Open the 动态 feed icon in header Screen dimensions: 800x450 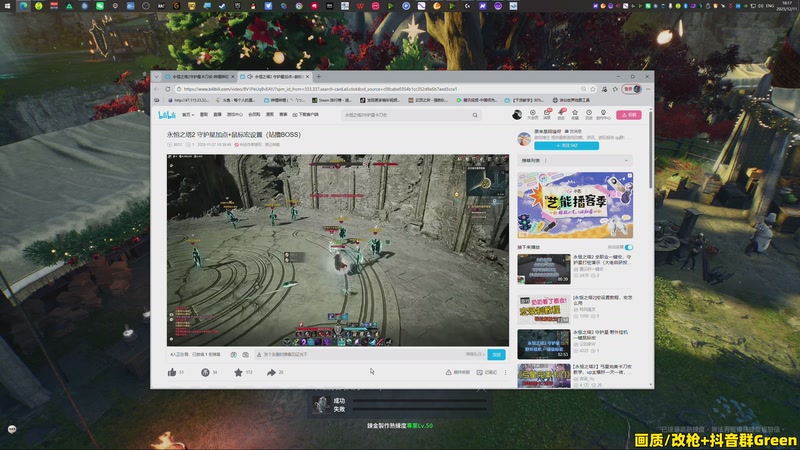(x=561, y=114)
